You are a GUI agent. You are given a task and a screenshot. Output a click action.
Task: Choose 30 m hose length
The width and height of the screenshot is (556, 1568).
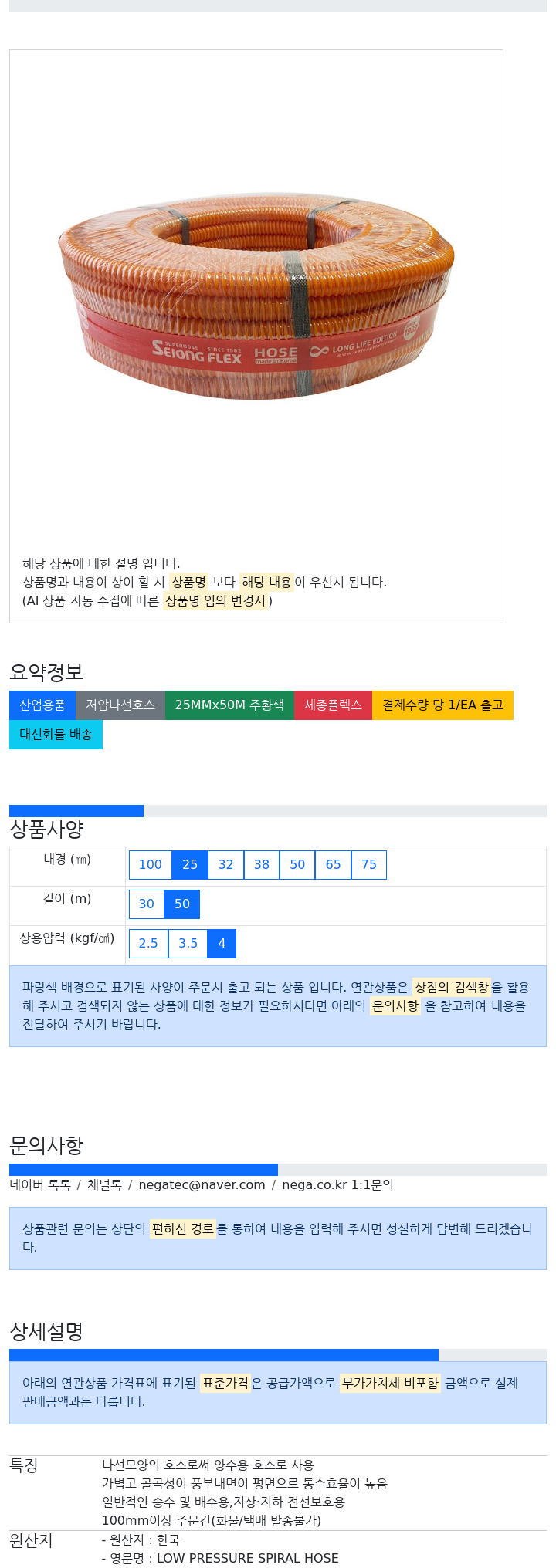pos(147,904)
